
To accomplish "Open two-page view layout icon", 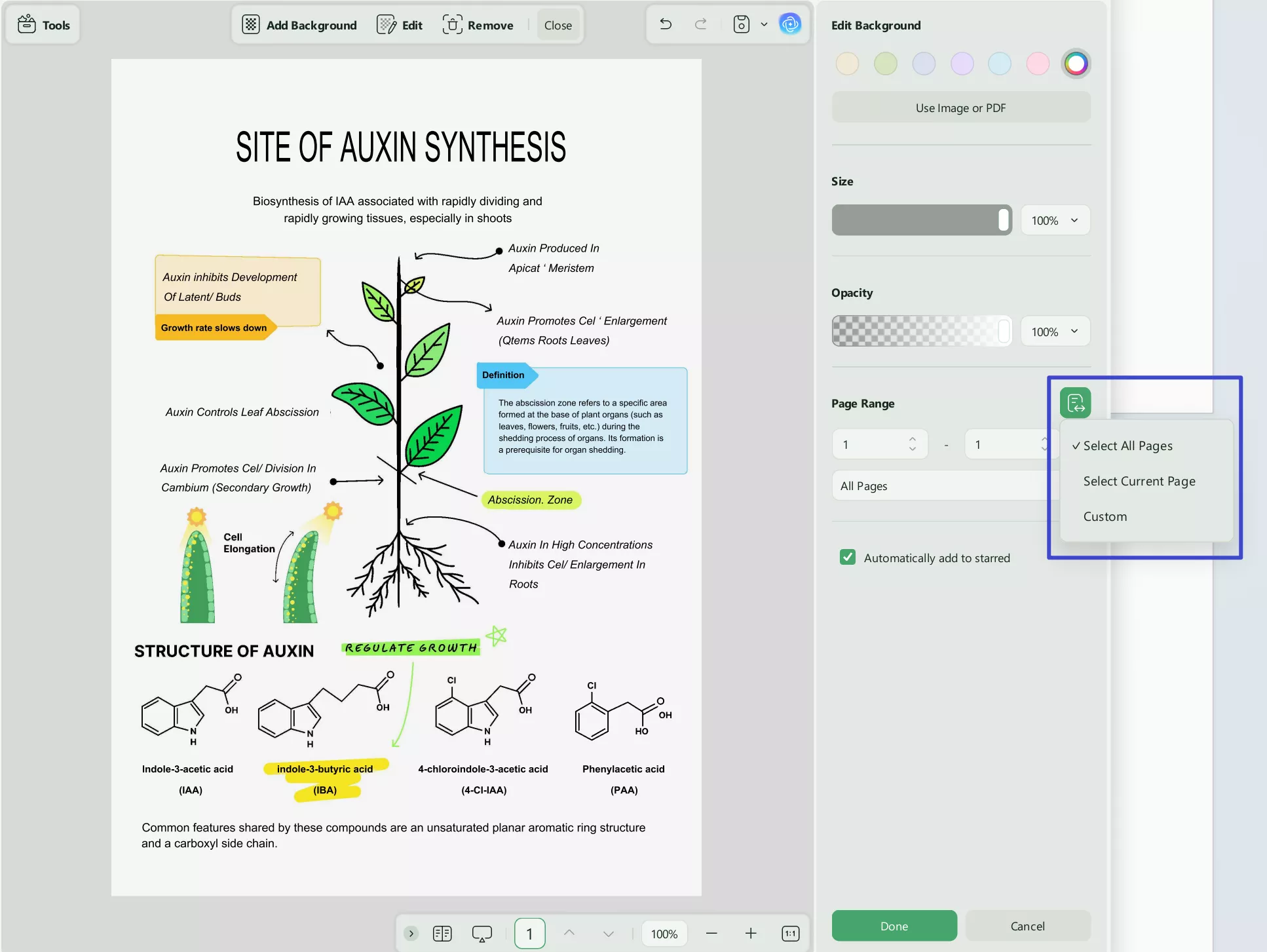I will pyautogui.click(x=442, y=934).
